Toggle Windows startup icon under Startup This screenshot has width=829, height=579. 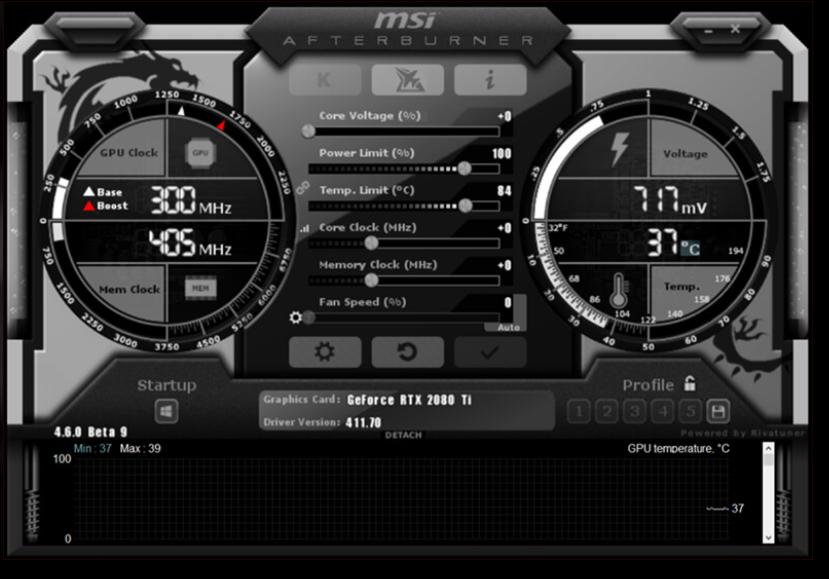166,411
